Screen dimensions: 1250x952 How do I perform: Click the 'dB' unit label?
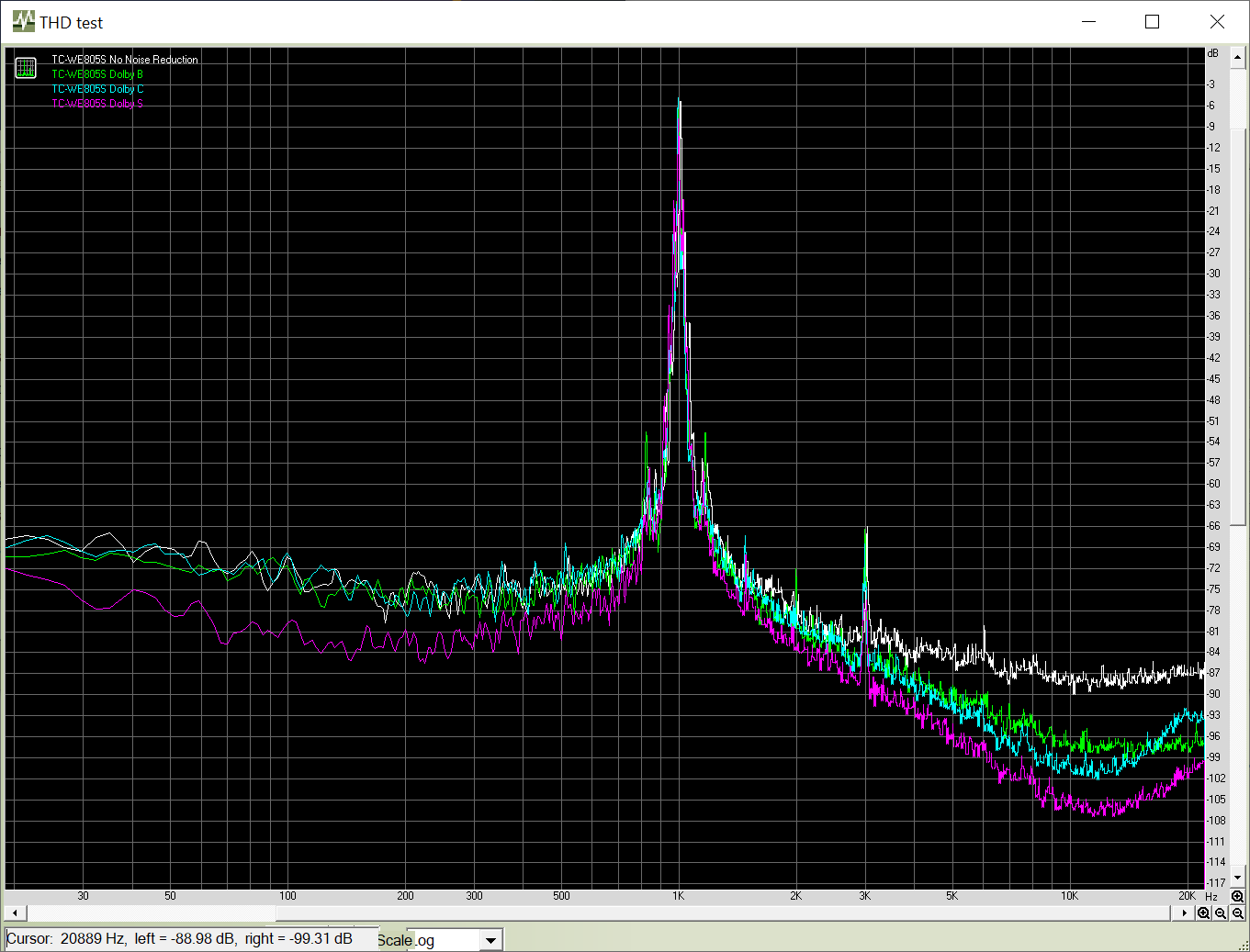[1212, 53]
